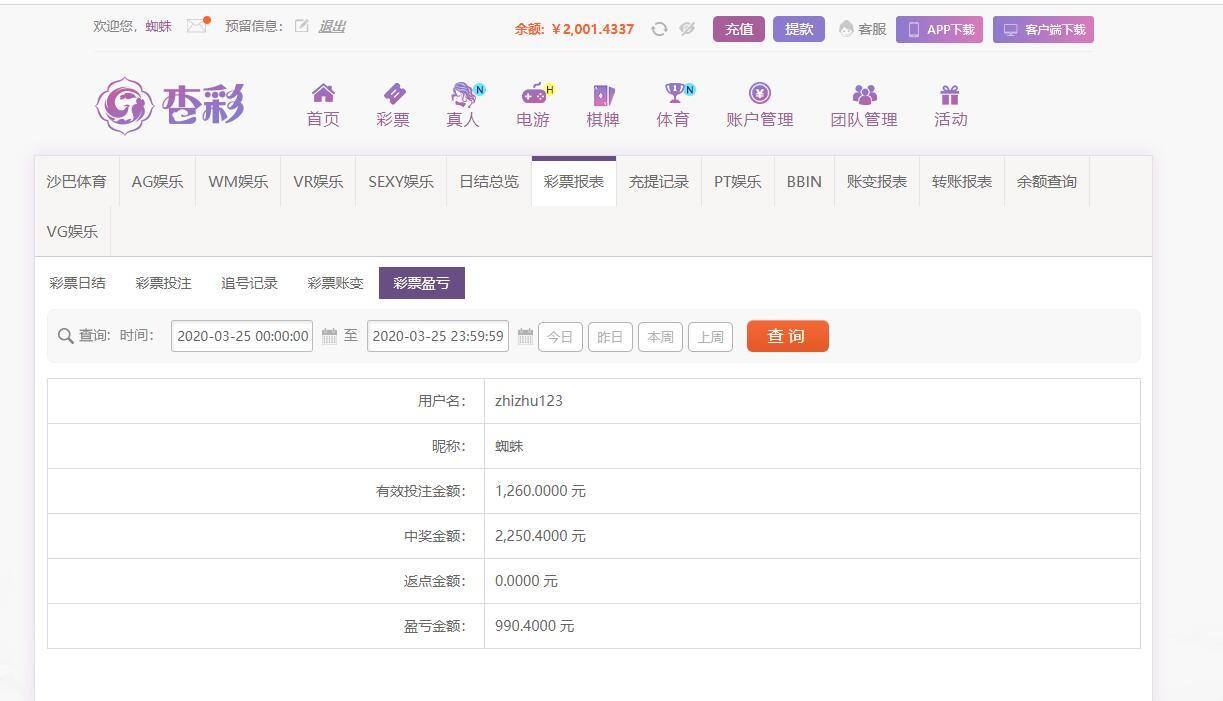This screenshot has width=1223, height=701.
Task: Hide the balance with eye icon
Action: tap(687, 29)
